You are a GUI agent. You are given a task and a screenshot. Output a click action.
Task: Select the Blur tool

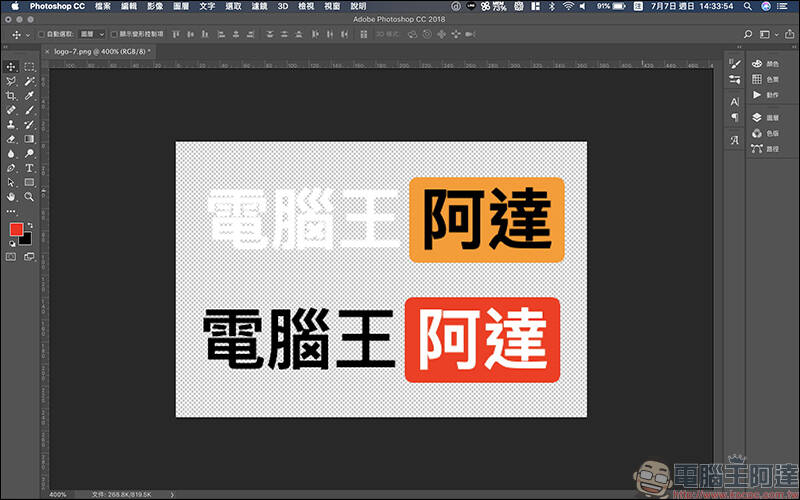pyautogui.click(x=11, y=154)
